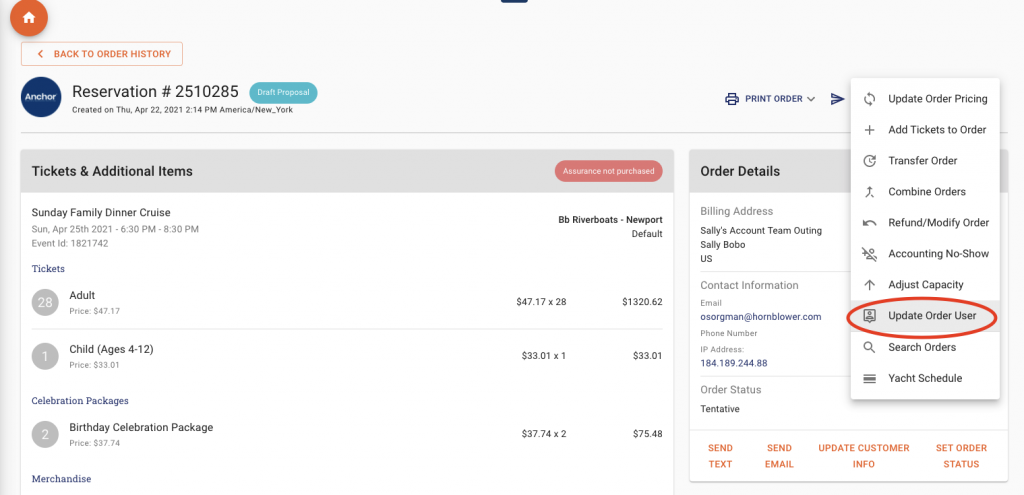The image size is (1024, 495).
Task: Click the Adjust Capacity up-arrow icon
Action: 869,285
